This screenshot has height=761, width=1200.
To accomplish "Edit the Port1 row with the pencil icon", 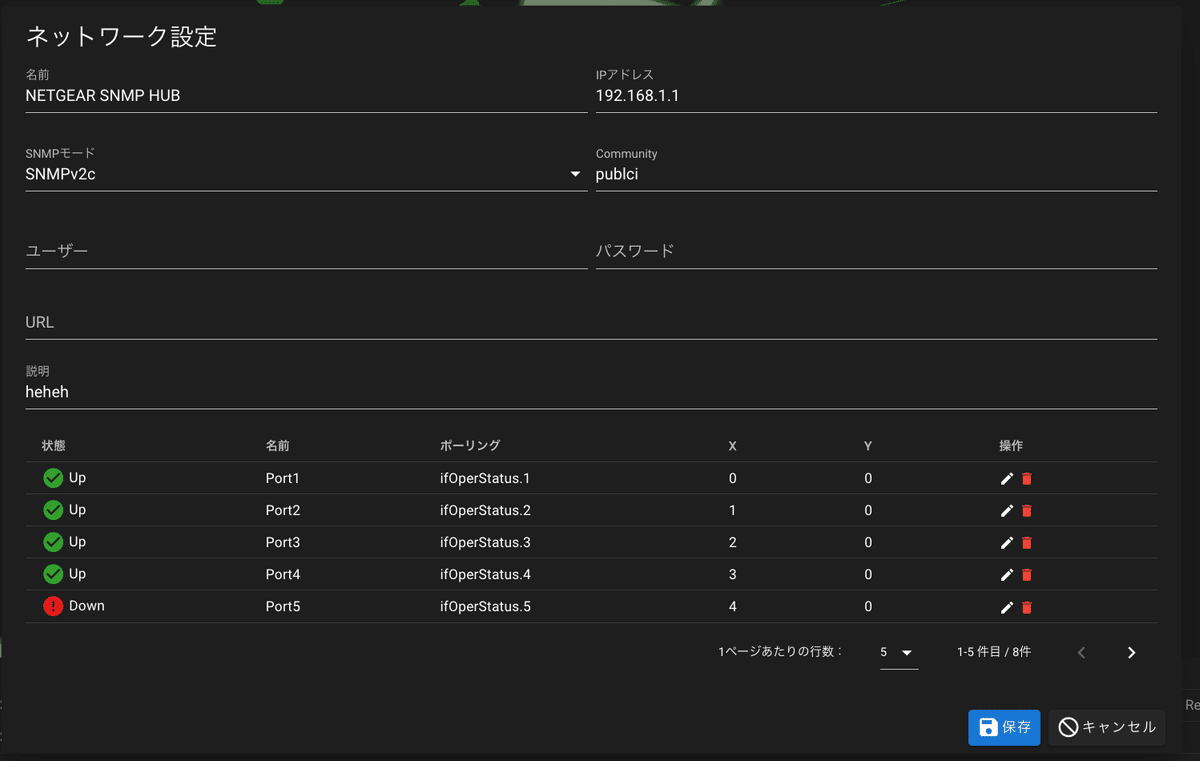I will click(x=1006, y=478).
